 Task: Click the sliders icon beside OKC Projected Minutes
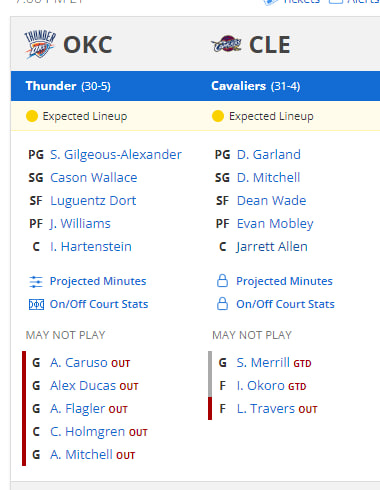pyautogui.click(x=36, y=282)
